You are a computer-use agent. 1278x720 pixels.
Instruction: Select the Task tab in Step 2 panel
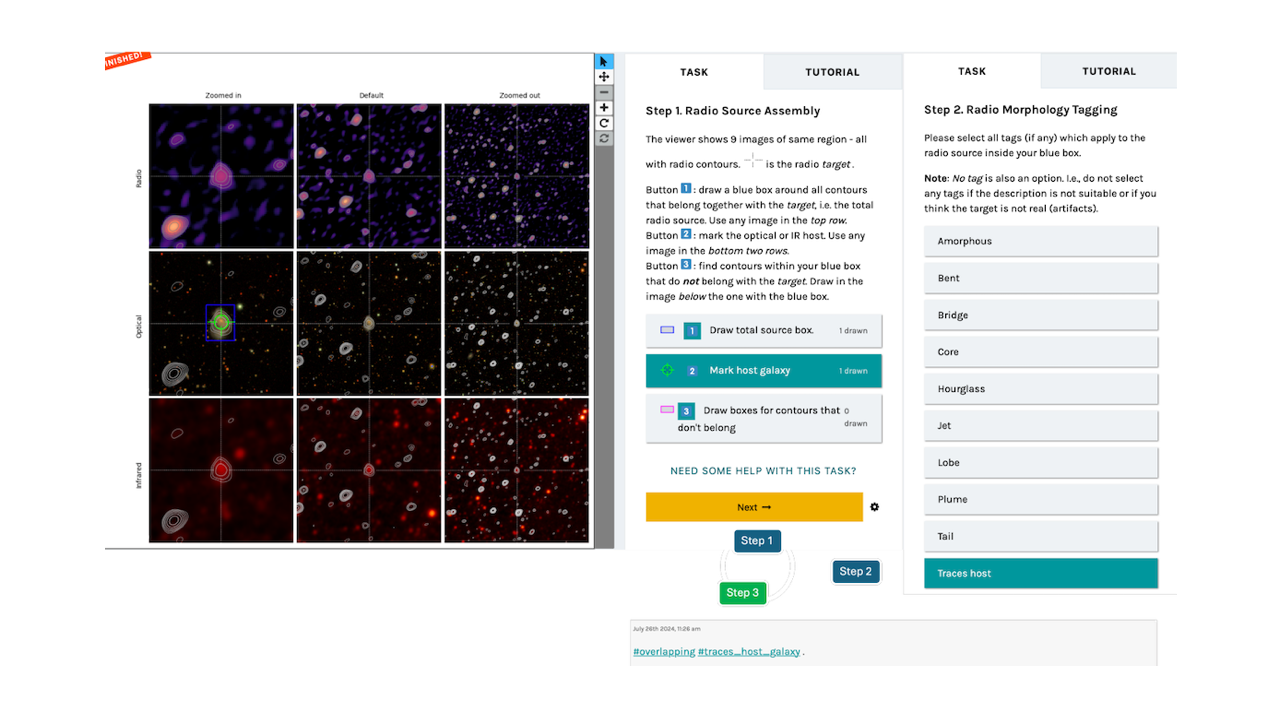[972, 71]
